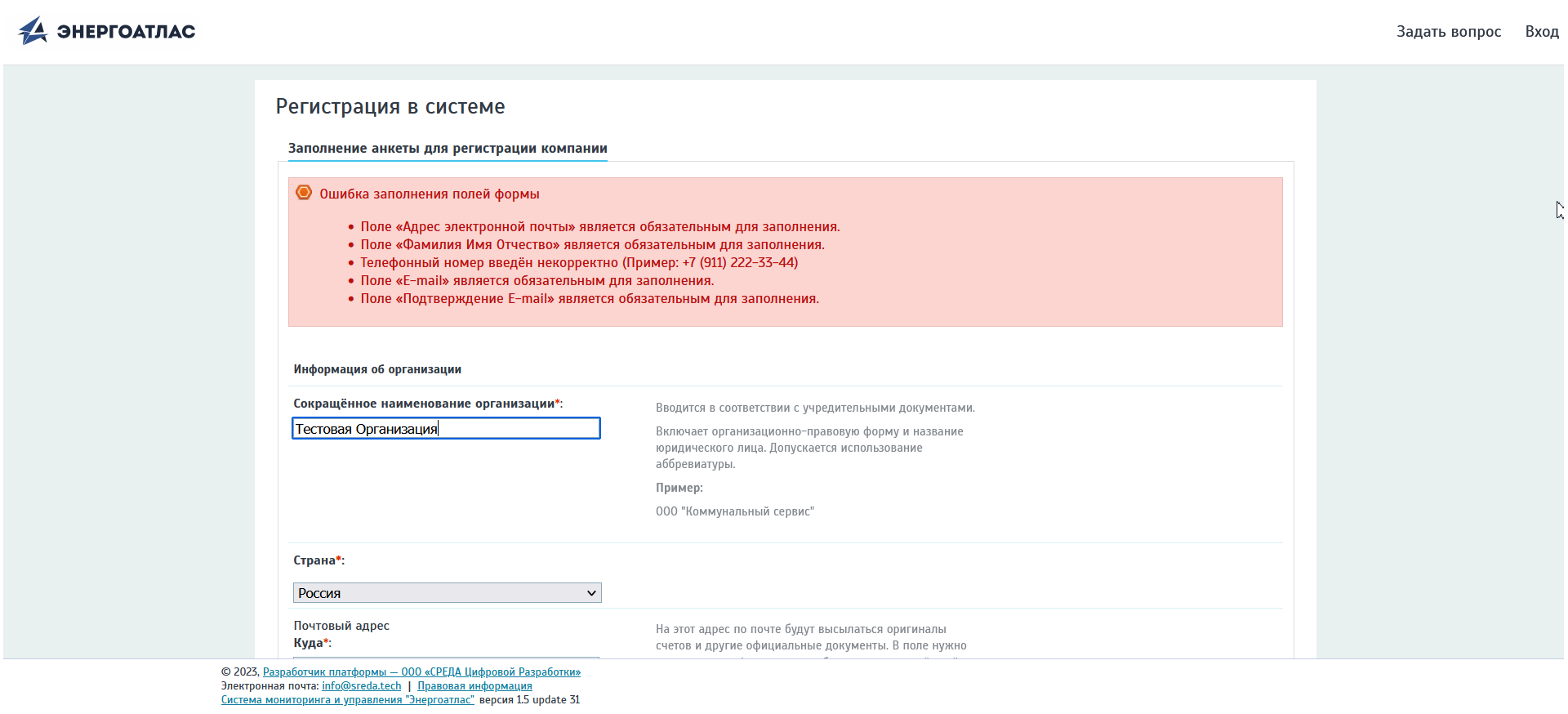Open the Страна dropdown showing Россия
The height and width of the screenshot is (714, 1568).
click(x=447, y=593)
